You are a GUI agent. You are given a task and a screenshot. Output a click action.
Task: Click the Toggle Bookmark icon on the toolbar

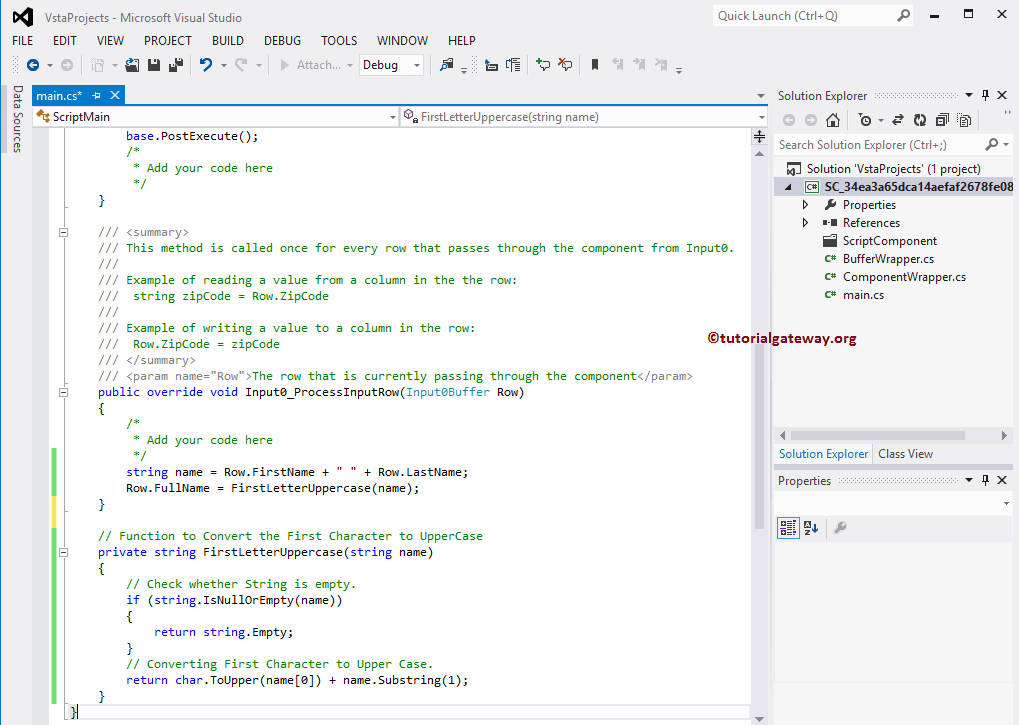click(594, 64)
